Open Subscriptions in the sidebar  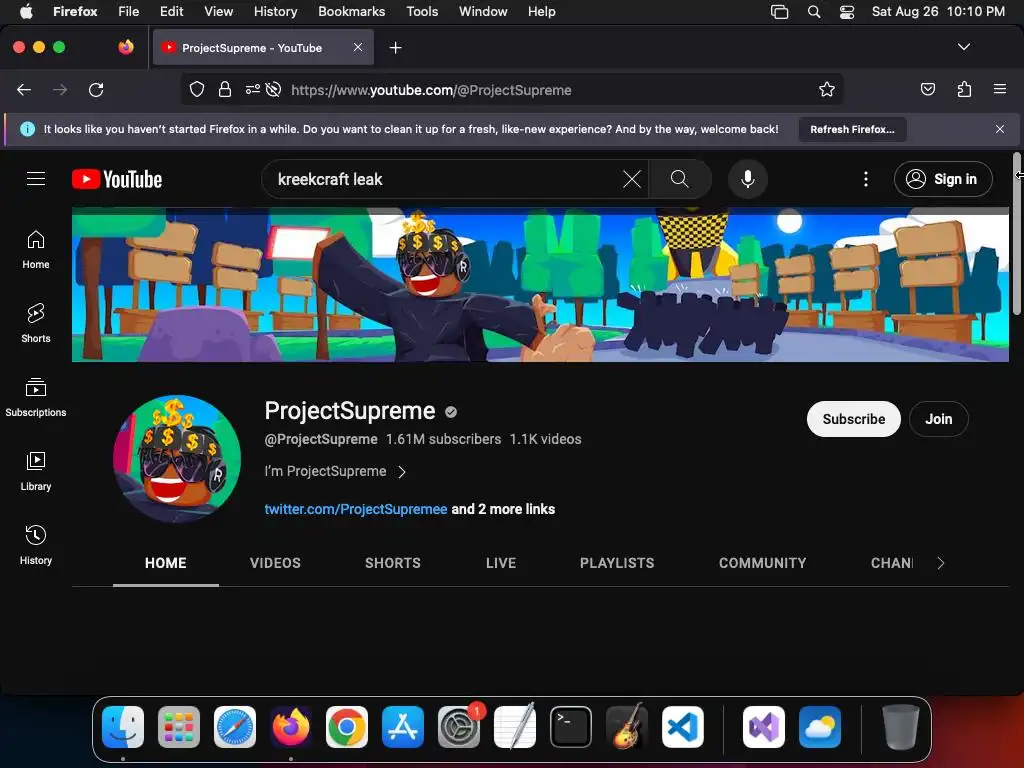(36, 398)
